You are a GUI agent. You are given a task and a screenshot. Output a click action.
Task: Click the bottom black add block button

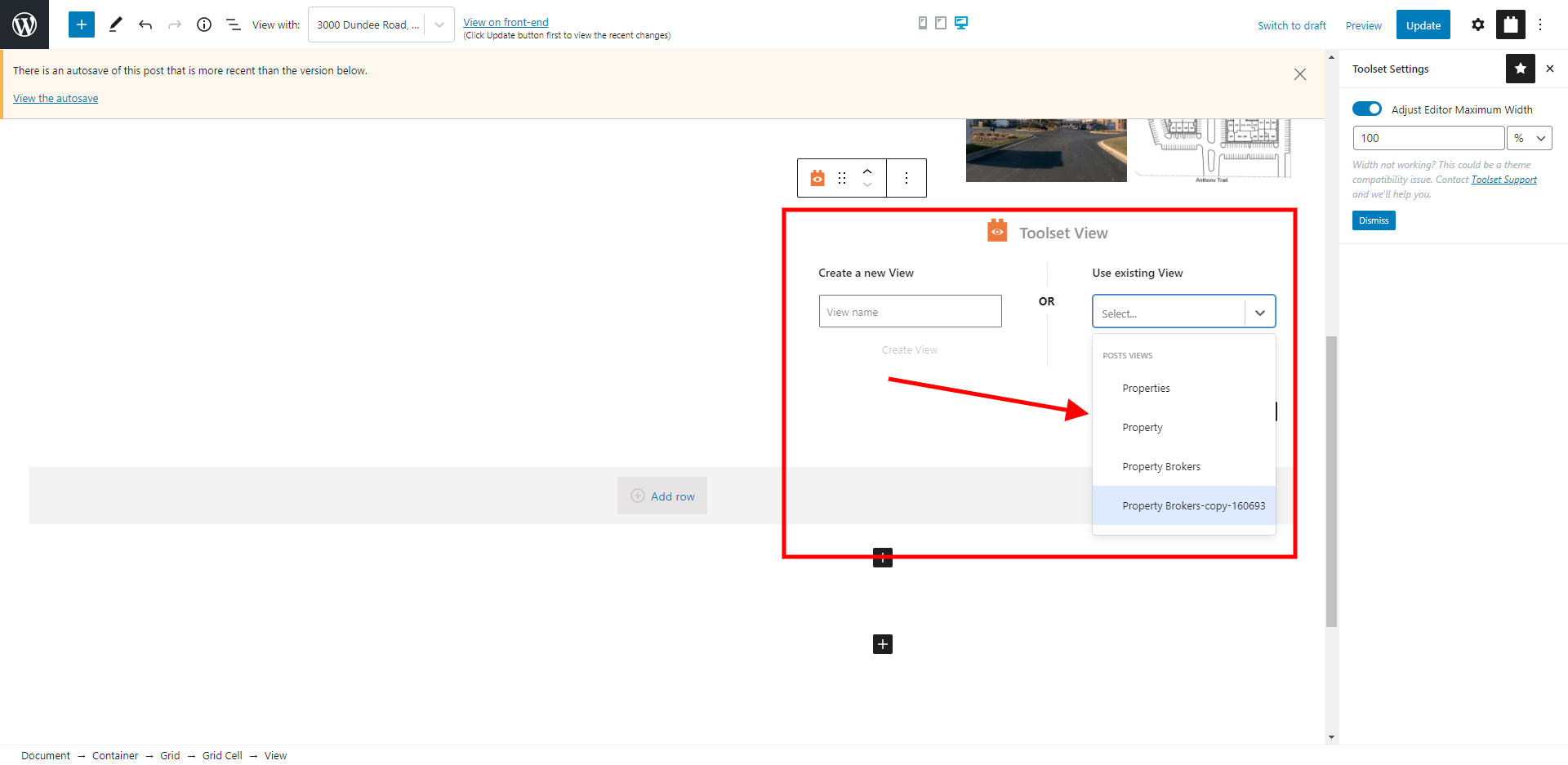[x=883, y=644]
